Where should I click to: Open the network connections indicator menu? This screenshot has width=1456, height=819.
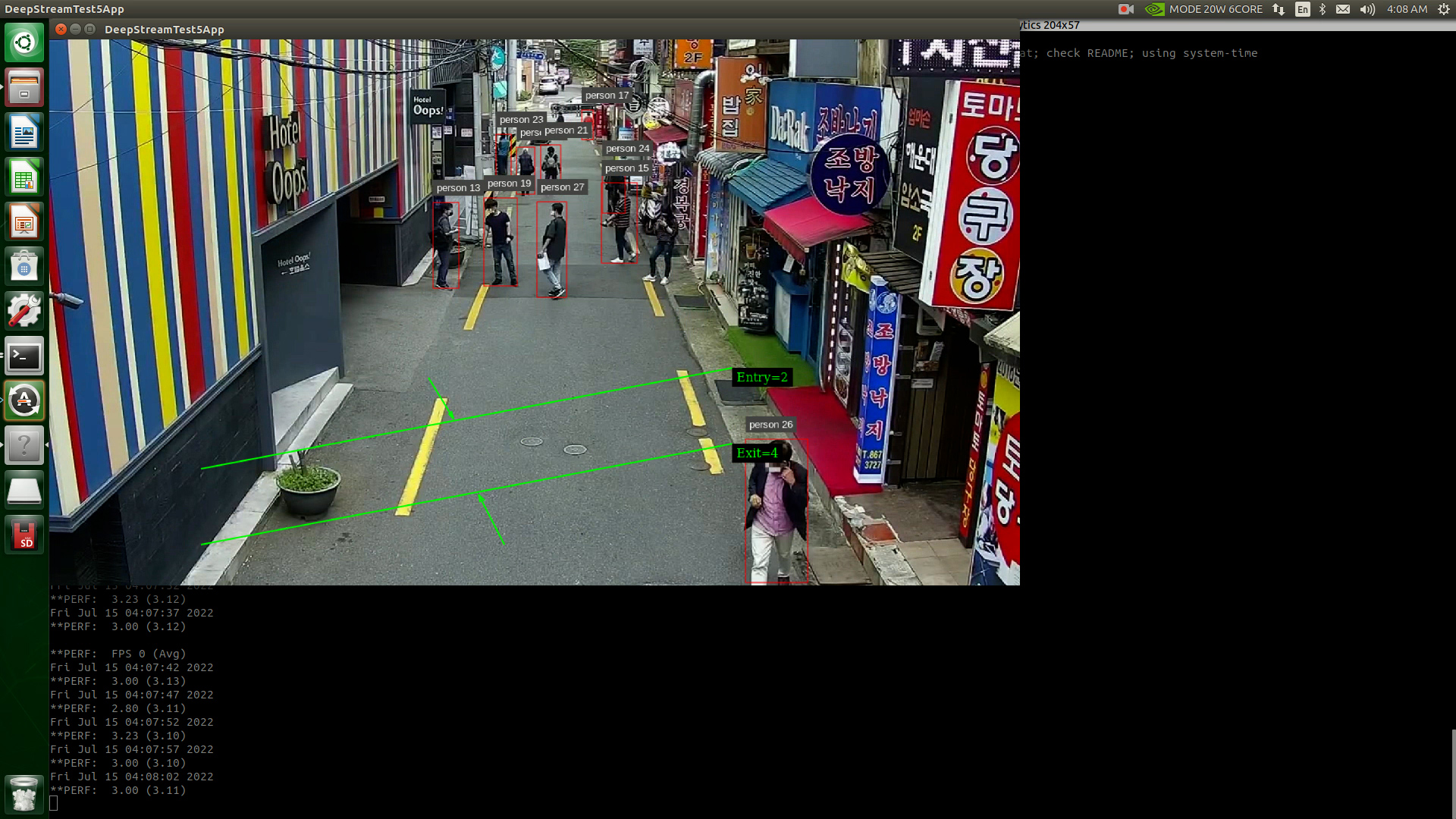point(1279,9)
